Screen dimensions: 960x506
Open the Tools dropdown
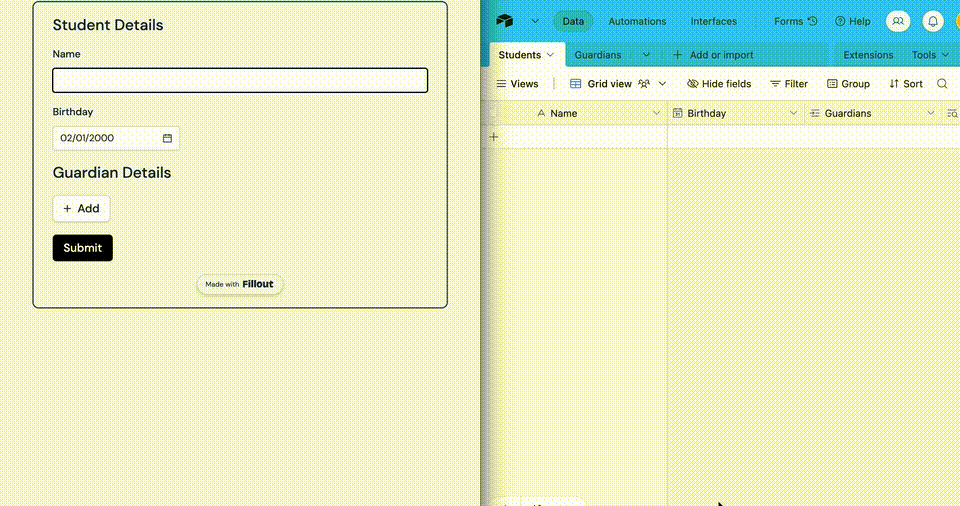pos(930,55)
